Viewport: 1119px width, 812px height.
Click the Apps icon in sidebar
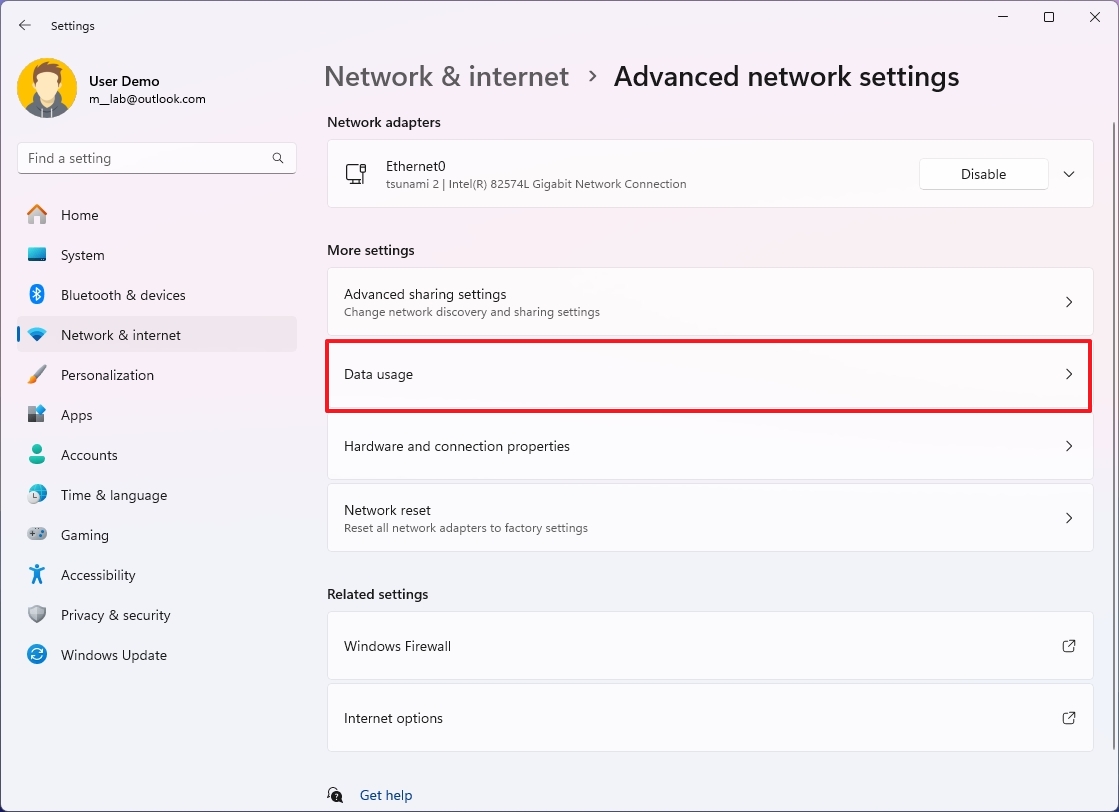point(37,415)
